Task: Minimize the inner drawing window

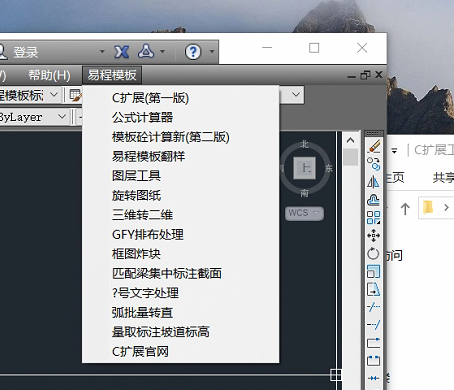Action: pyautogui.click(x=352, y=76)
